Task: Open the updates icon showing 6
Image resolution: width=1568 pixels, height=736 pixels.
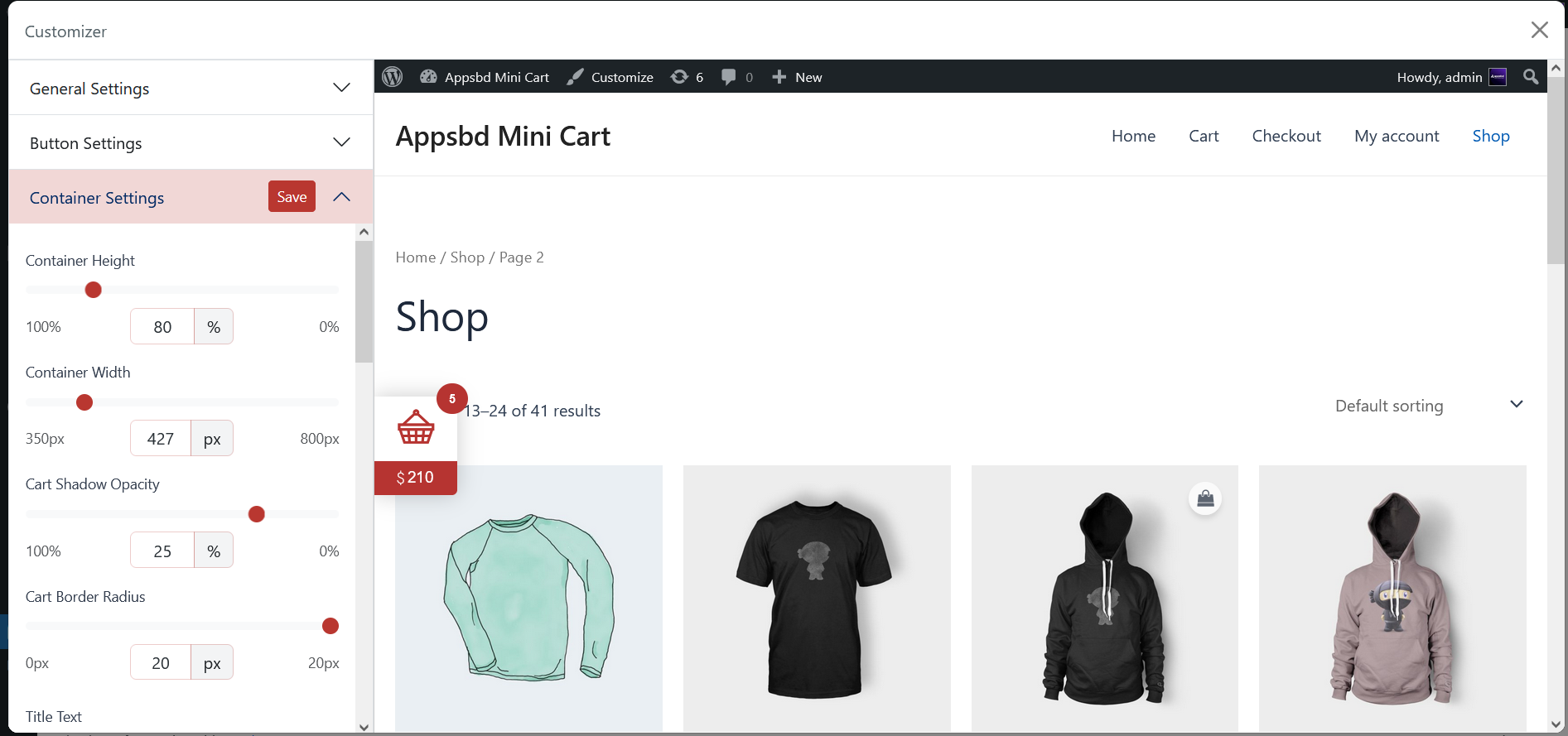Action: pos(679,77)
